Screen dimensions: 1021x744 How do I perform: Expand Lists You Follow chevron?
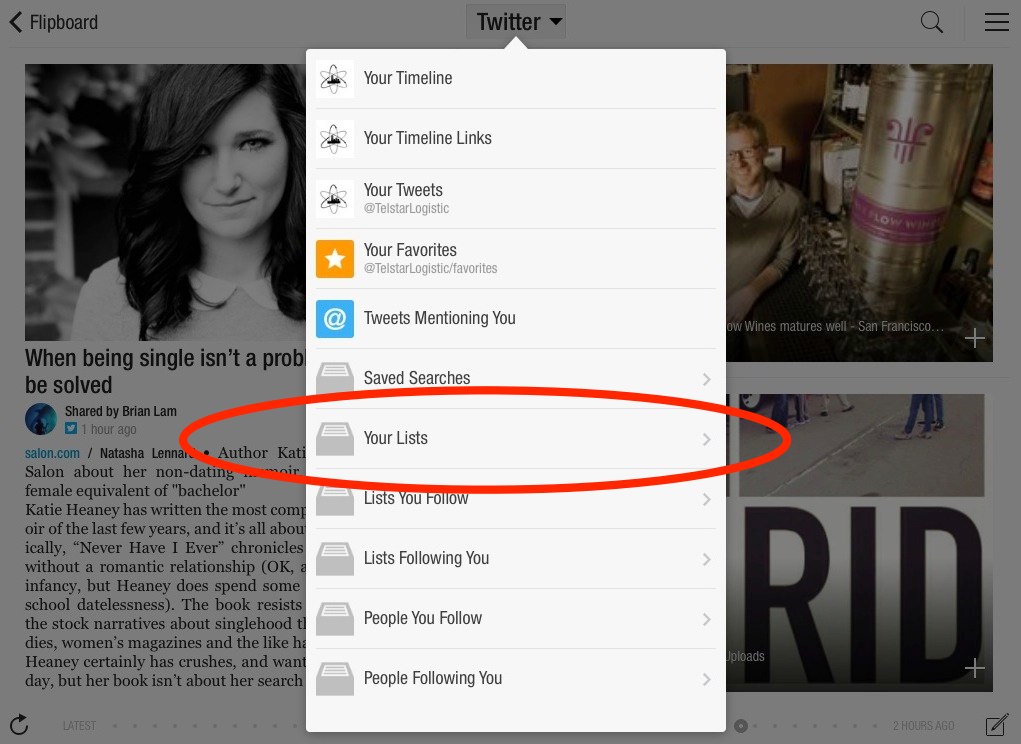(706, 499)
